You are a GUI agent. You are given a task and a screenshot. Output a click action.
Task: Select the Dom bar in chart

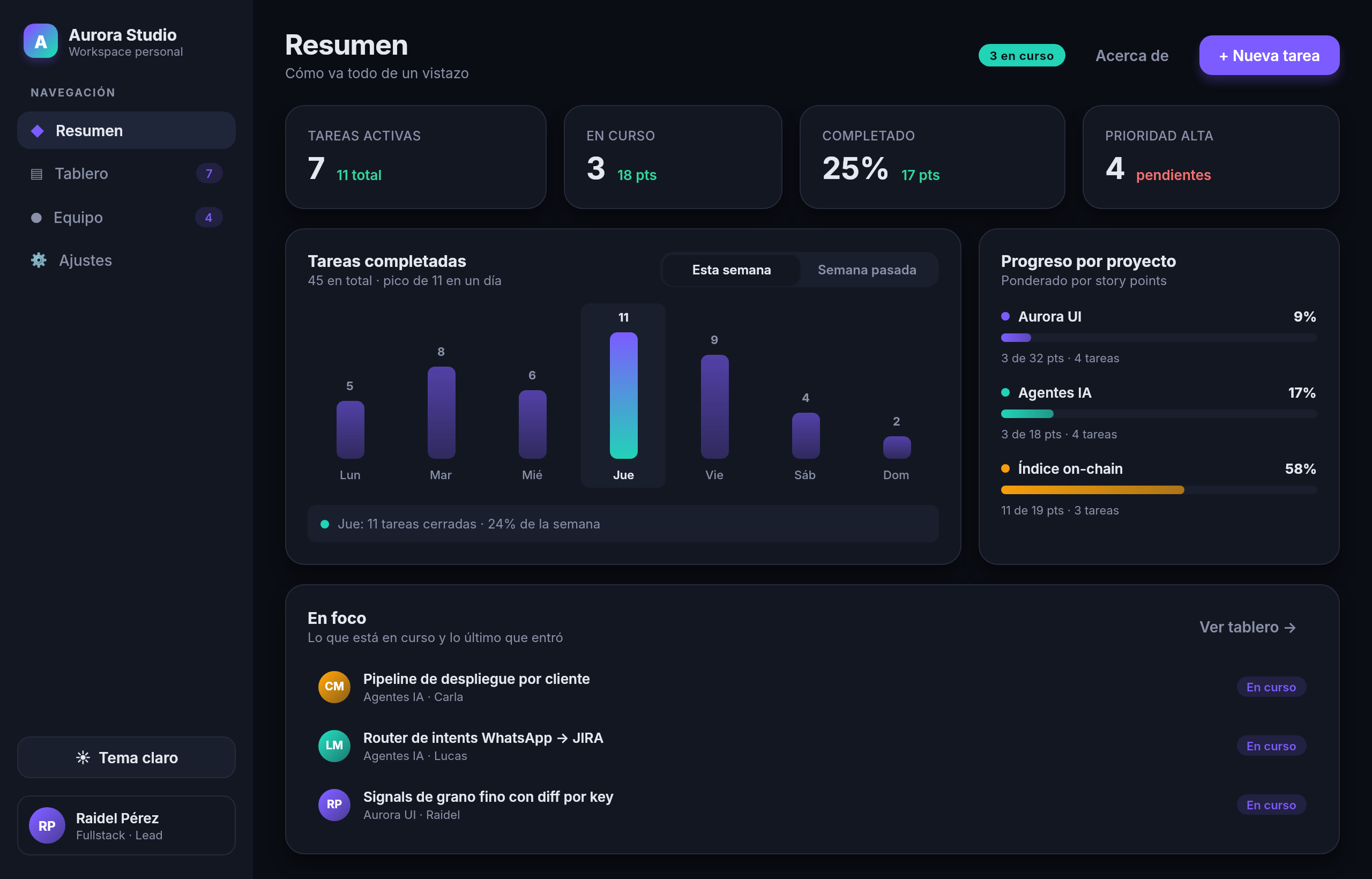tap(897, 448)
